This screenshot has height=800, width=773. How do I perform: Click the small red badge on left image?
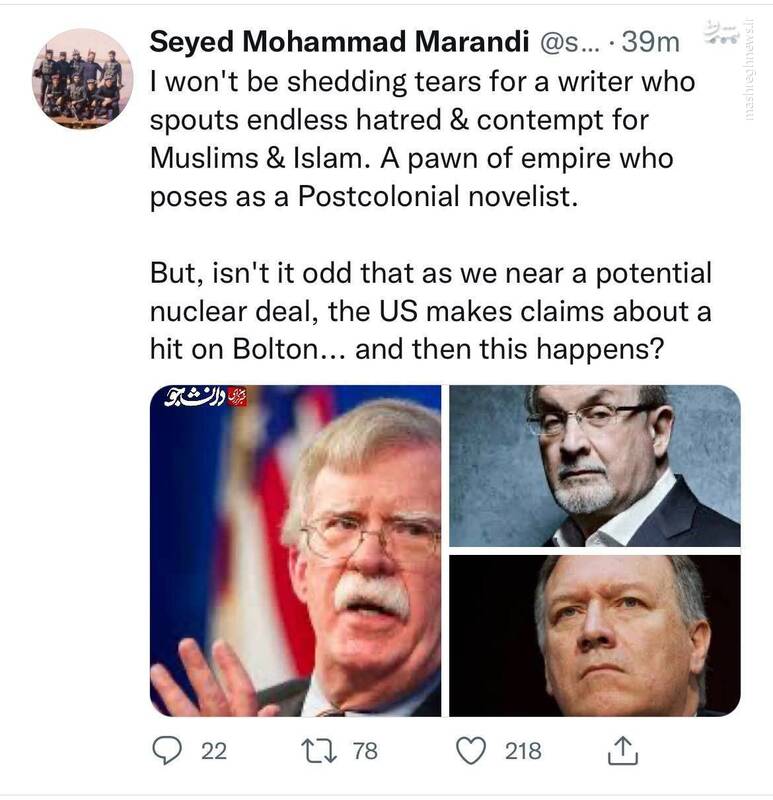pyautogui.click(x=238, y=397)
